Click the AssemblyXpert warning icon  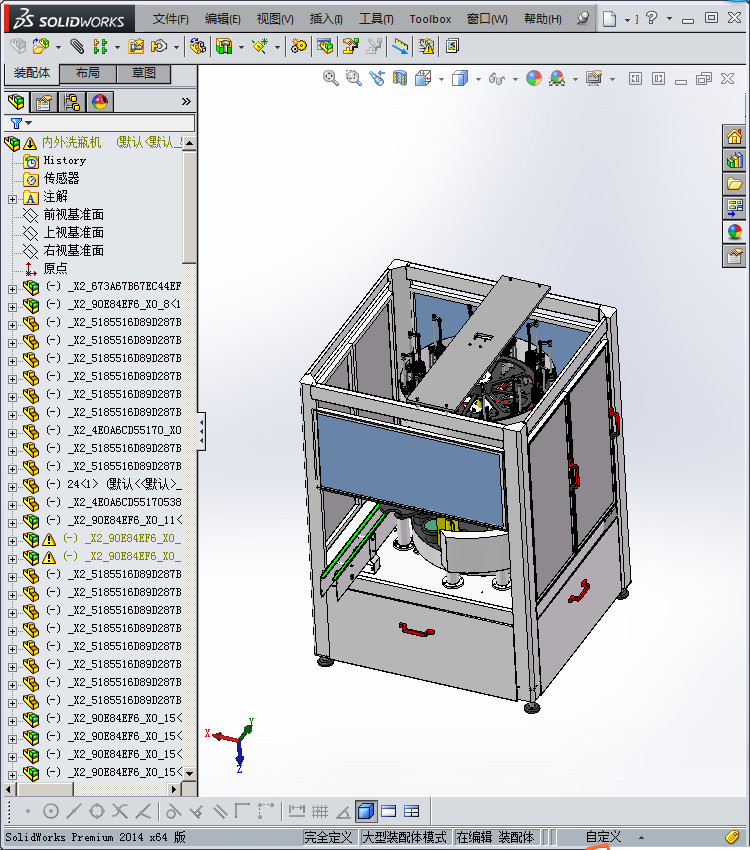pos(426,47)
